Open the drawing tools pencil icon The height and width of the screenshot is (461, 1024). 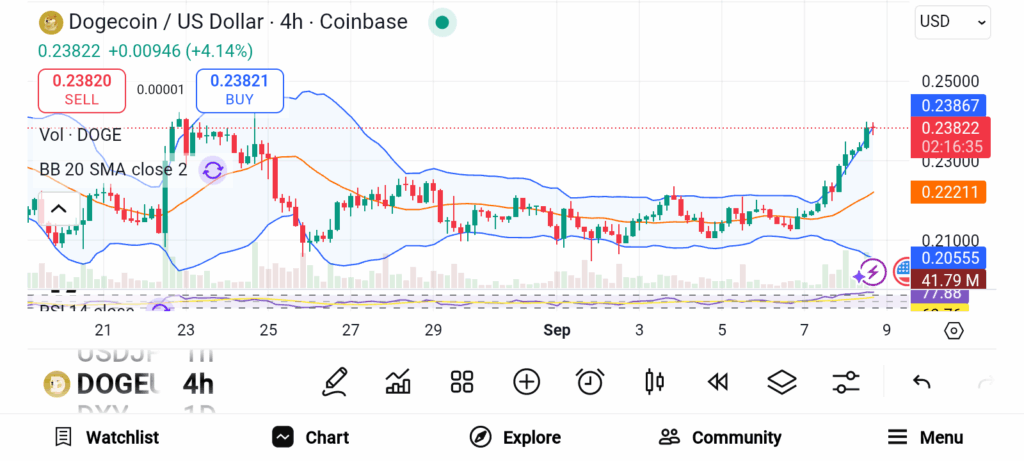(335, 381)
